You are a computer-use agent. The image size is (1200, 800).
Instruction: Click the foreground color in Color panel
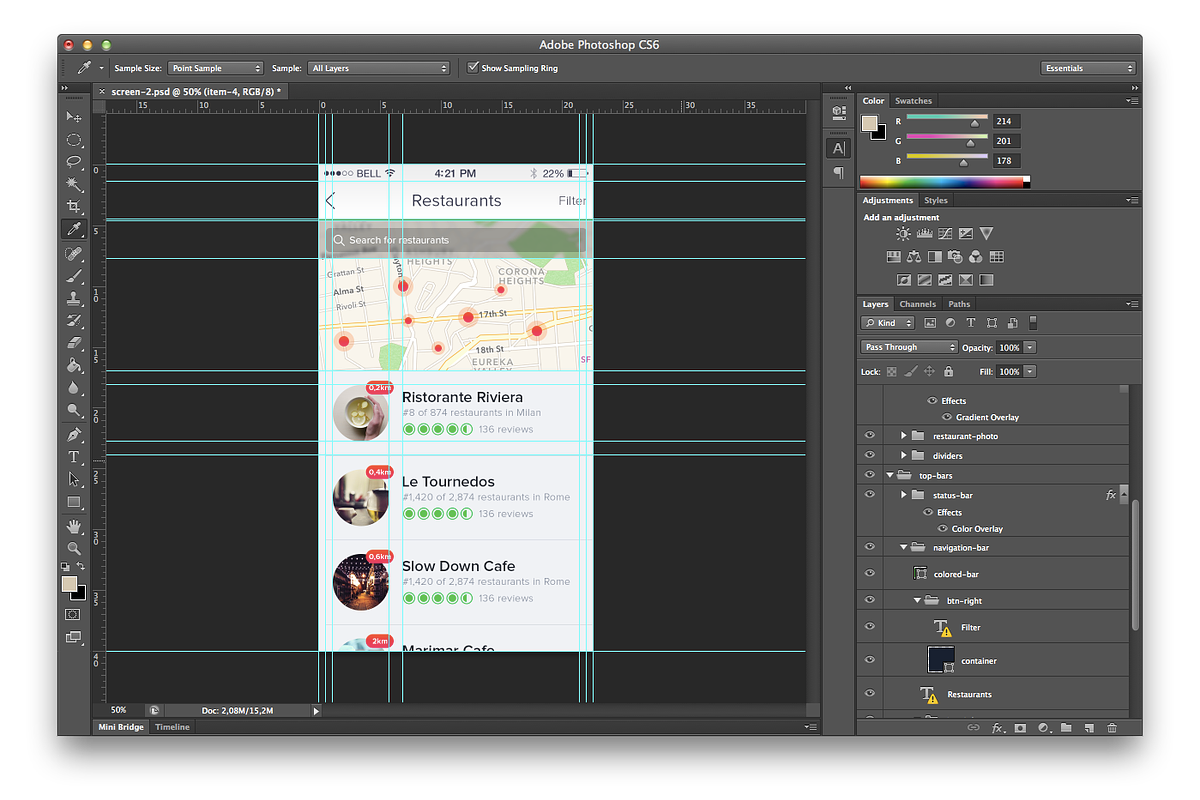click(870, 125)
